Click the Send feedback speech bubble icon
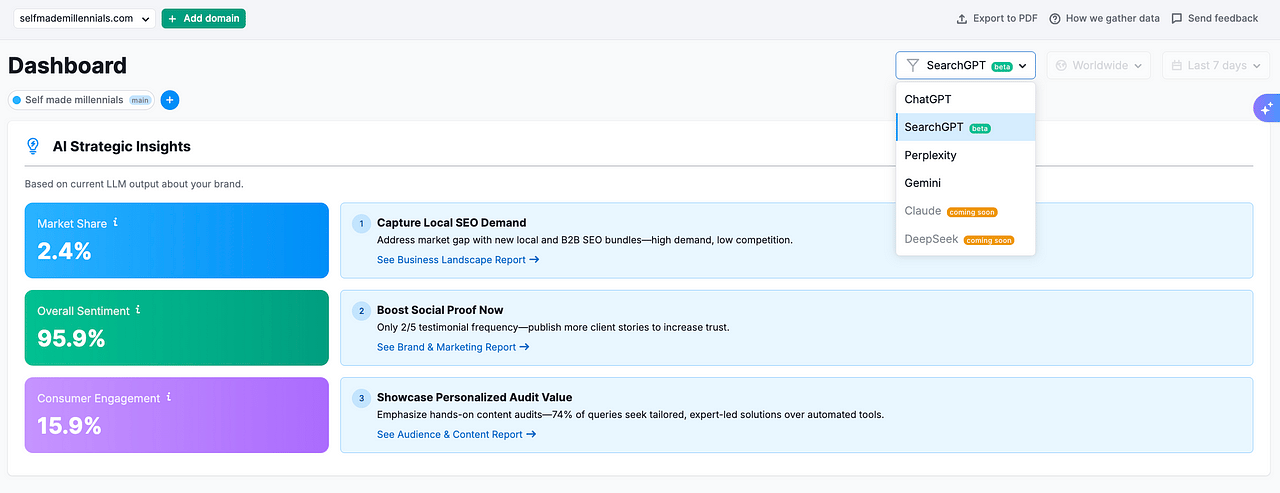The height and width of the screenshot is (493, 1280). pos(1177,18)
